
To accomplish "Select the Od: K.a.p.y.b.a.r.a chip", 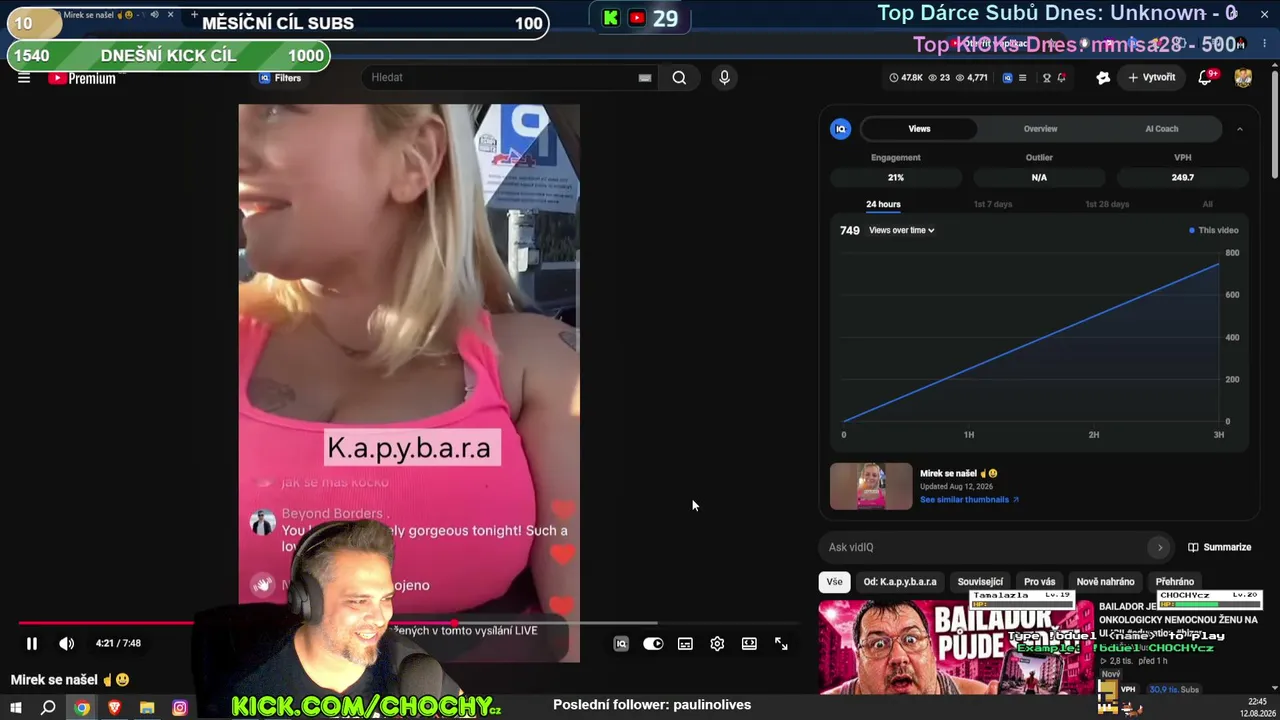I will click(900, 582).
